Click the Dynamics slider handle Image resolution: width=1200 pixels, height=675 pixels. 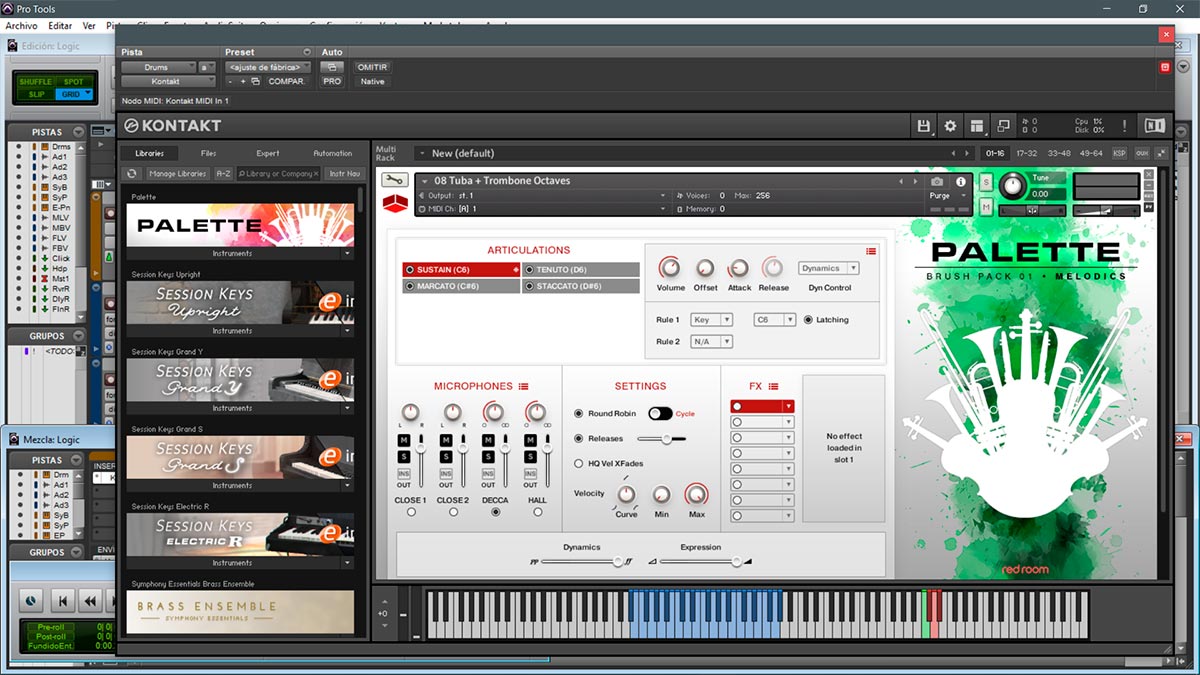(618, 561)
